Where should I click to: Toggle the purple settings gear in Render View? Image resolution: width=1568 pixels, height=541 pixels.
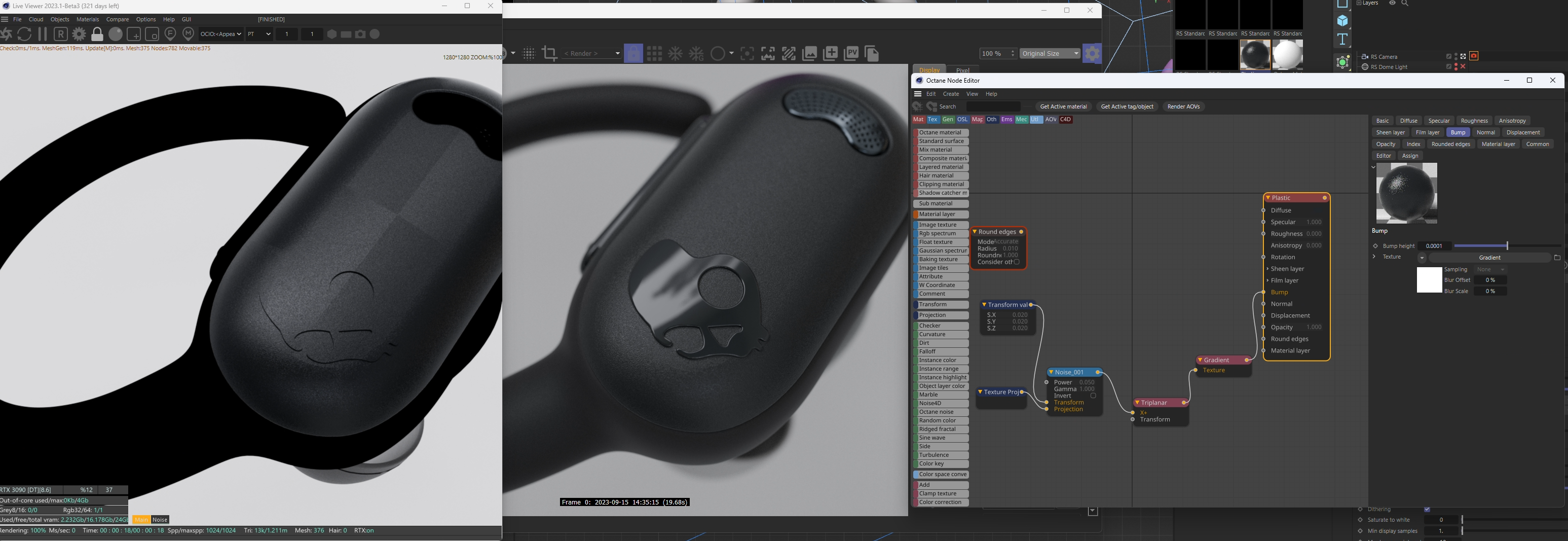tap(1092, 54)
